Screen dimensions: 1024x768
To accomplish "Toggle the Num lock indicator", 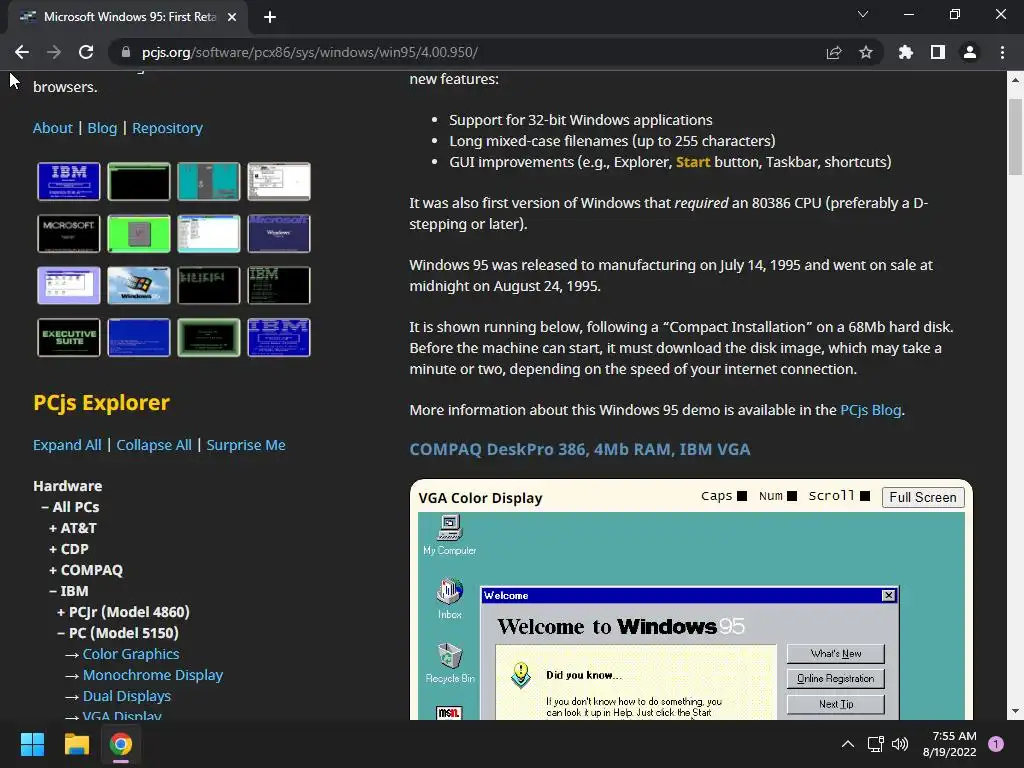I will pyautogui.click(x=792, y=496).
